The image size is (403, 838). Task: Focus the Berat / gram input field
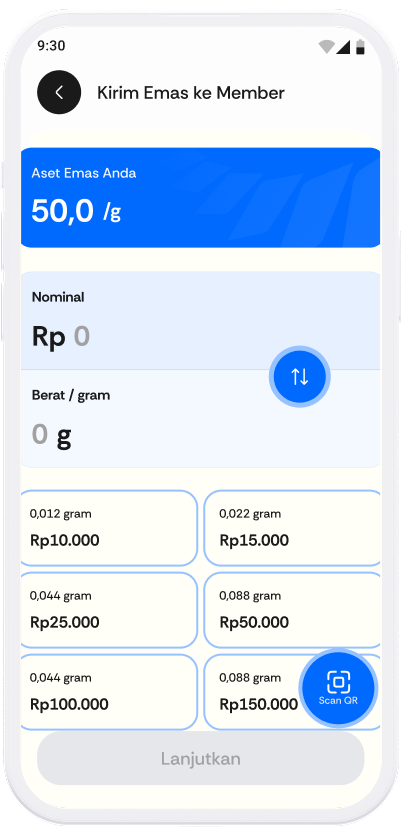tap(200, 418)
